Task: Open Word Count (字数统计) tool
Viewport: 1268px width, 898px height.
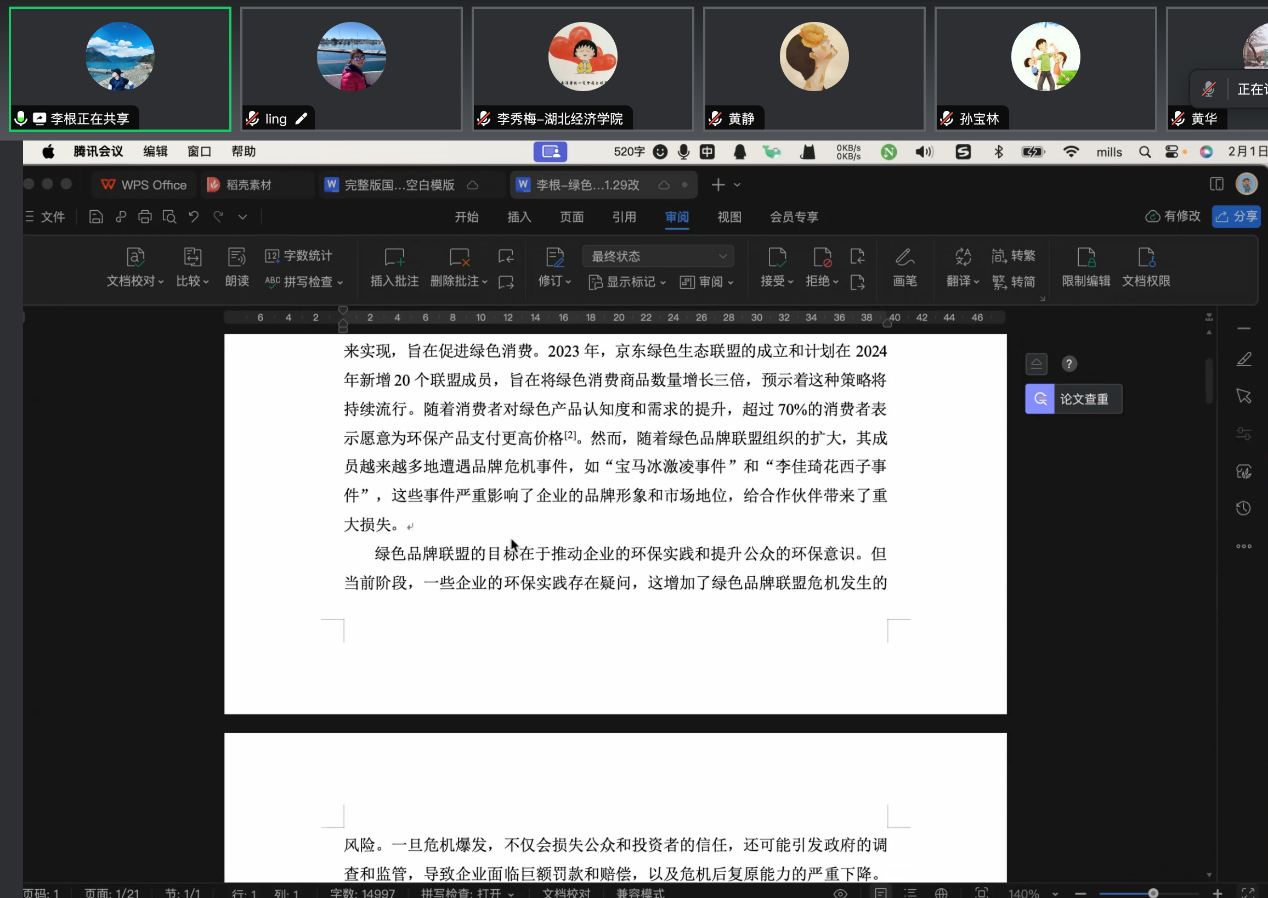Action: (x=298, y=256)
